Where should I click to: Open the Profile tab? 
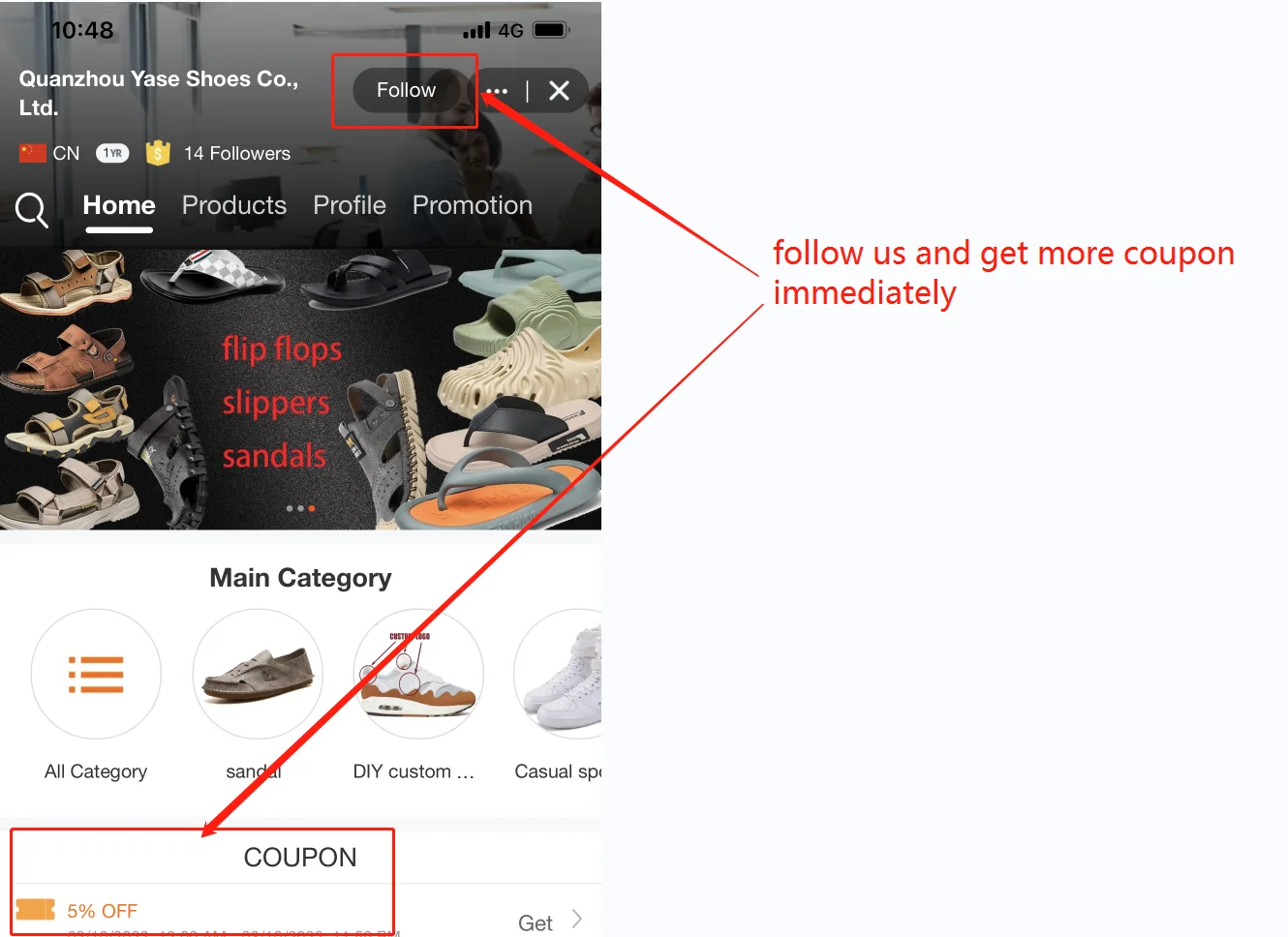350,205
